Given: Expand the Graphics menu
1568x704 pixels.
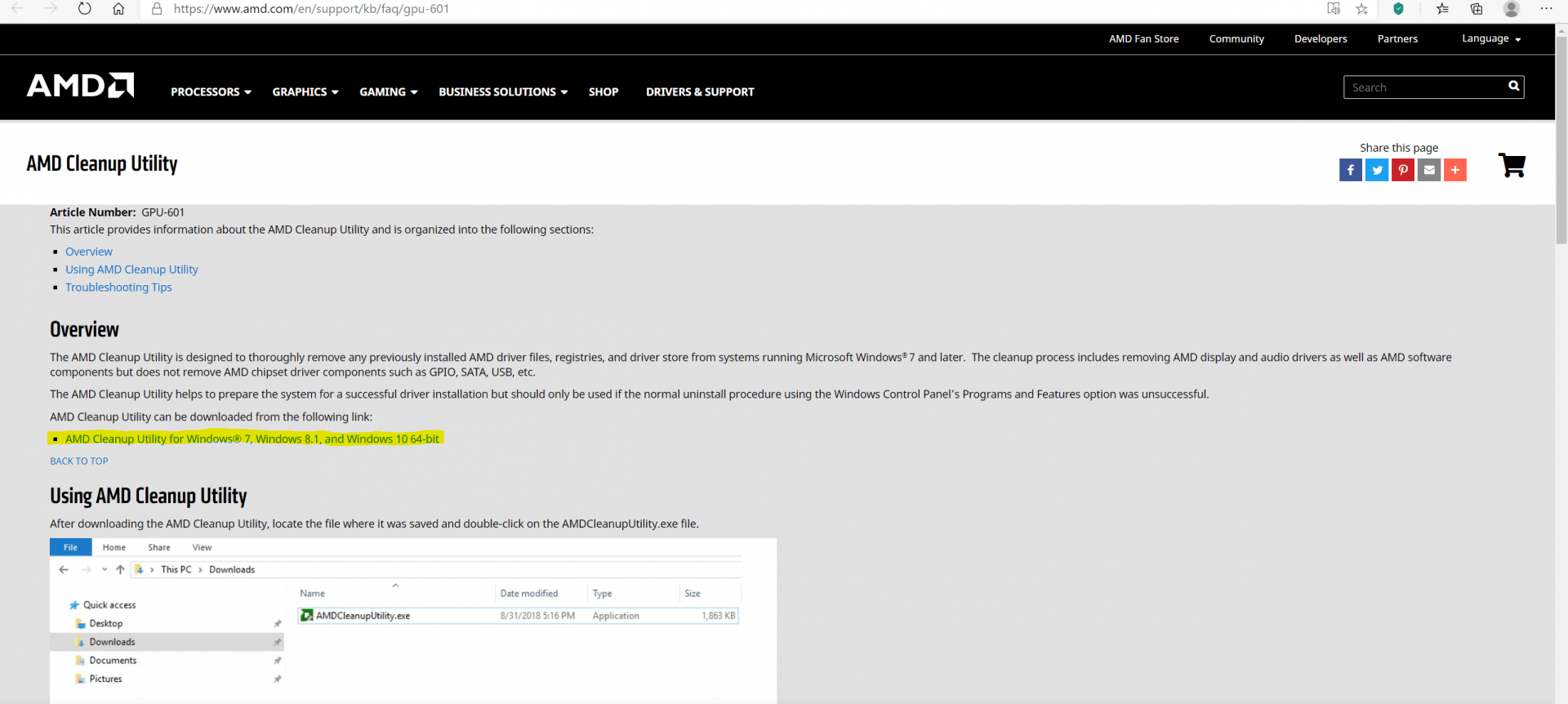Looking at the screenshot, I should click(305, 92).
